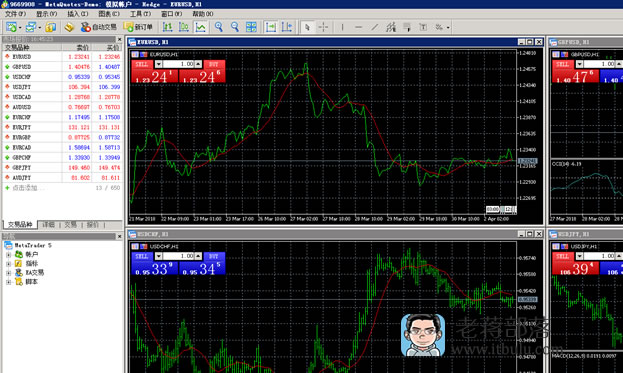The image size is (623, 373).
Task: Click the new chart toolbar icon
Action: 11,27
